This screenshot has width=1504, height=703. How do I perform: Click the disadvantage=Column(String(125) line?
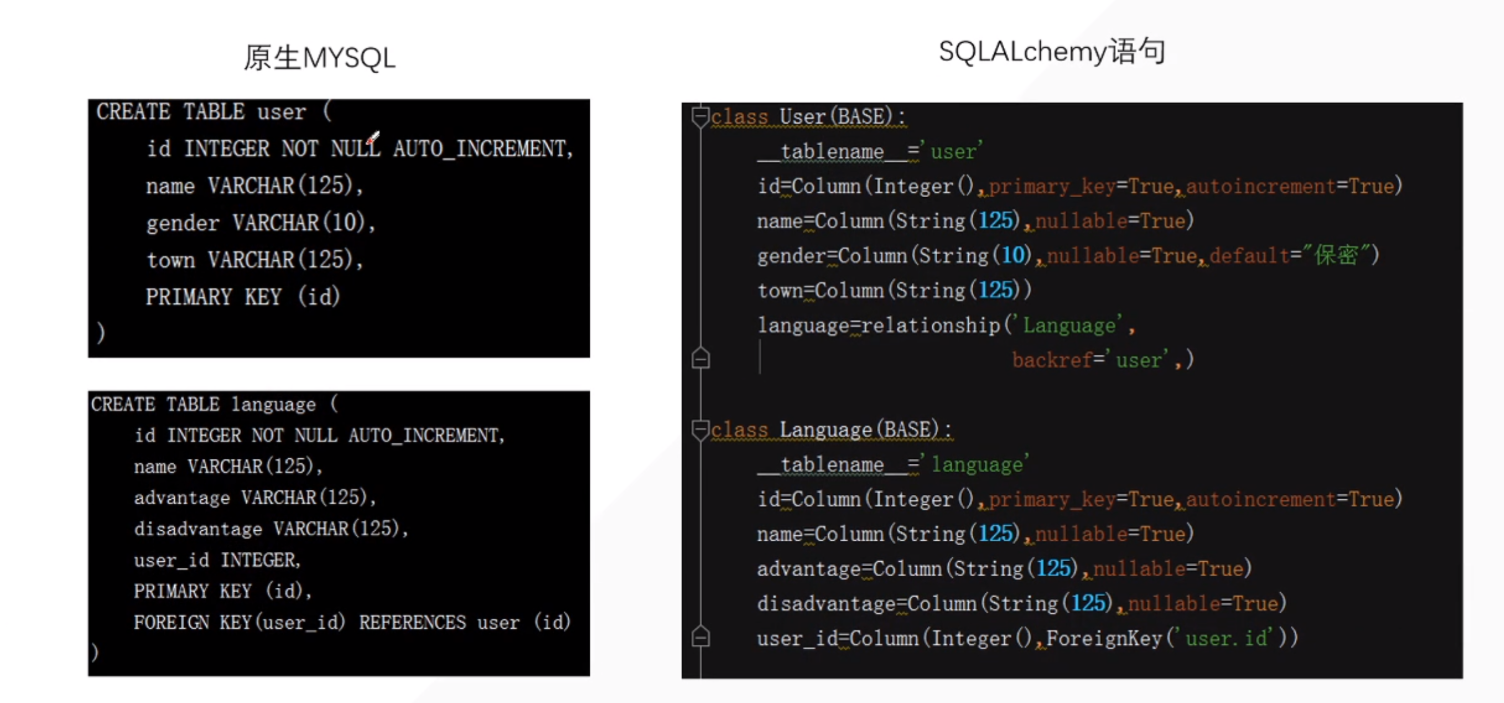tap(1022, 604)
